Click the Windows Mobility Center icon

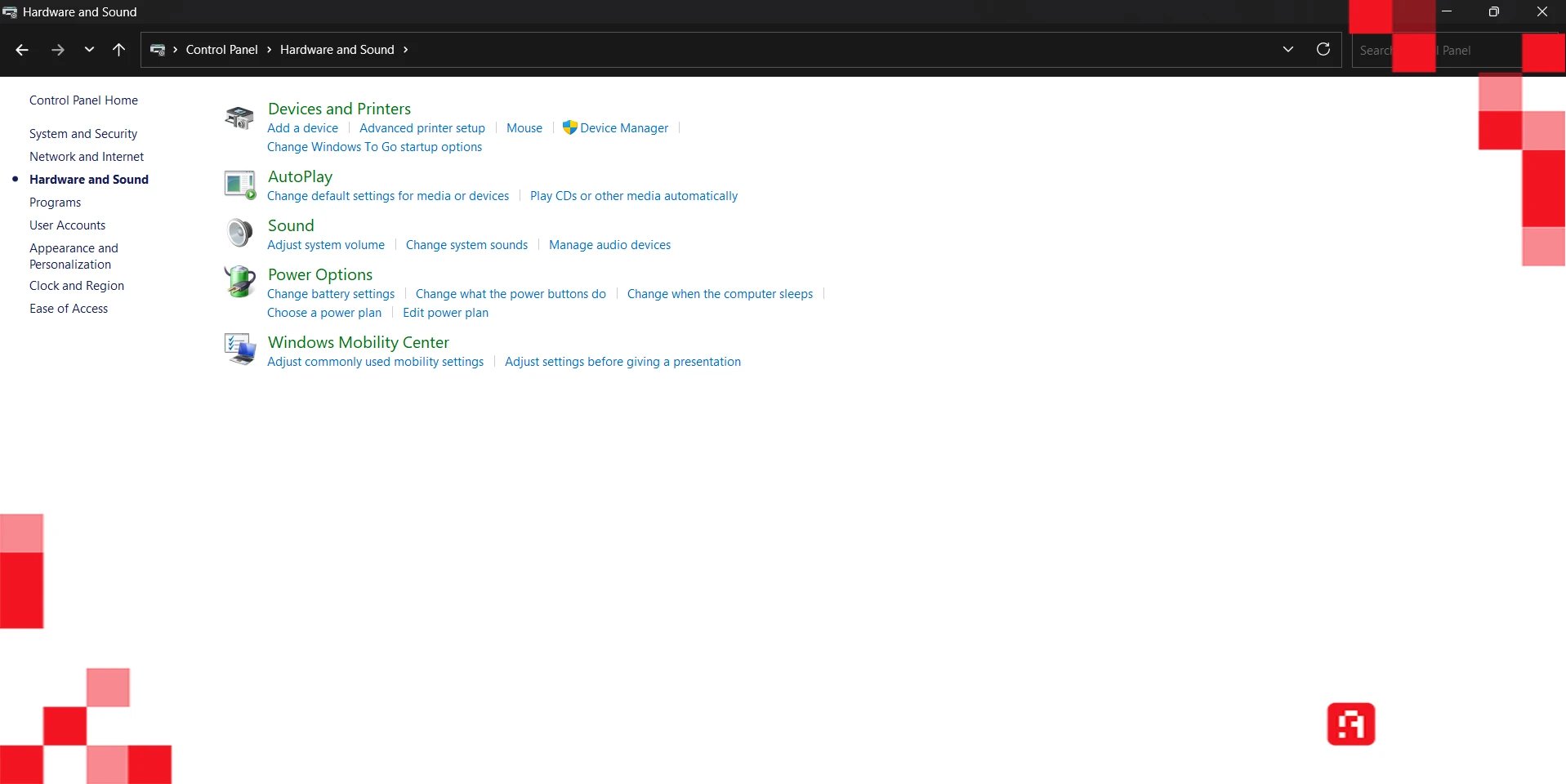pyautogui.click(x=240, y=350)
